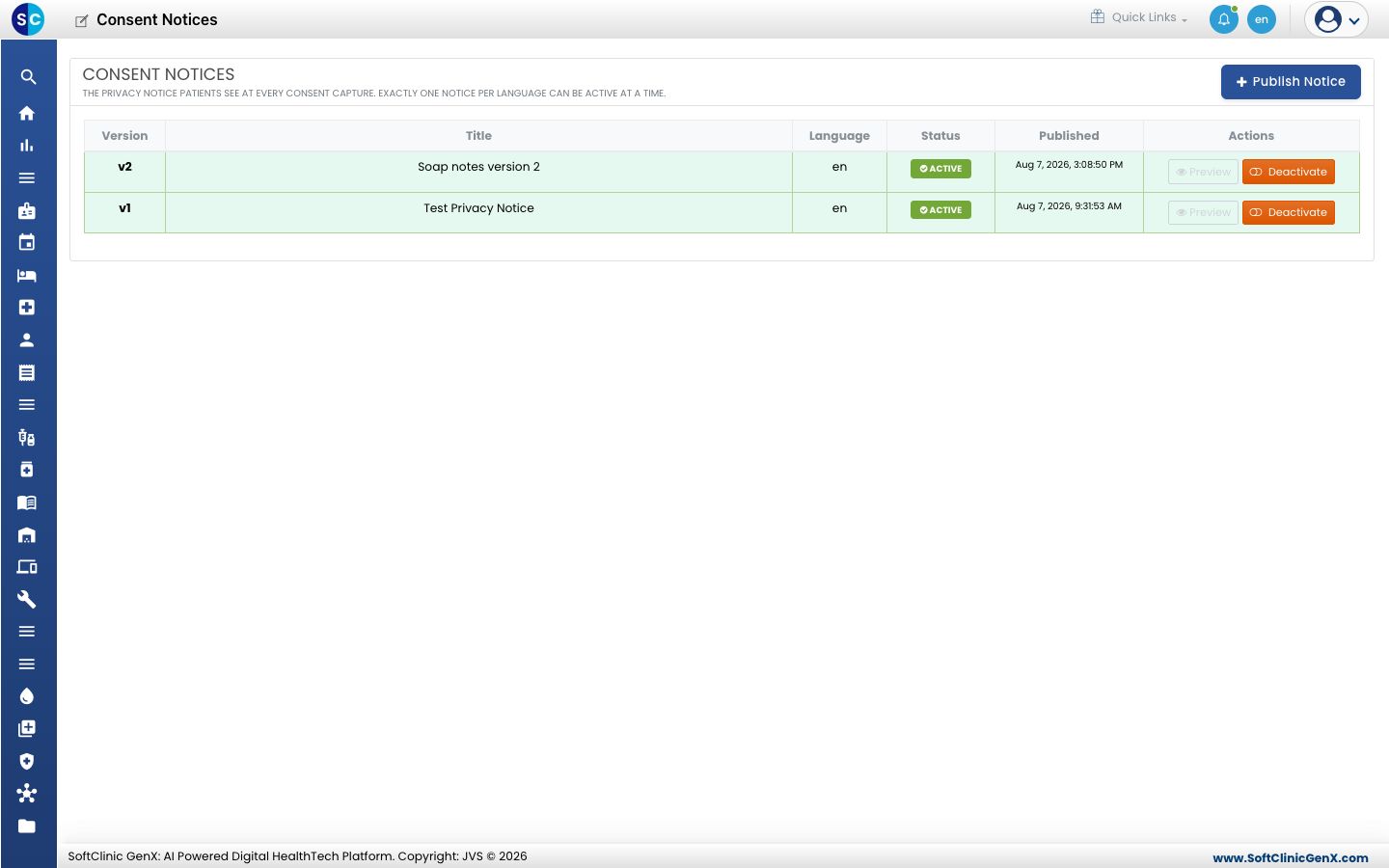Select the receipt icon in sidebar
The image size is (1389, 868).
pos(27,372)
